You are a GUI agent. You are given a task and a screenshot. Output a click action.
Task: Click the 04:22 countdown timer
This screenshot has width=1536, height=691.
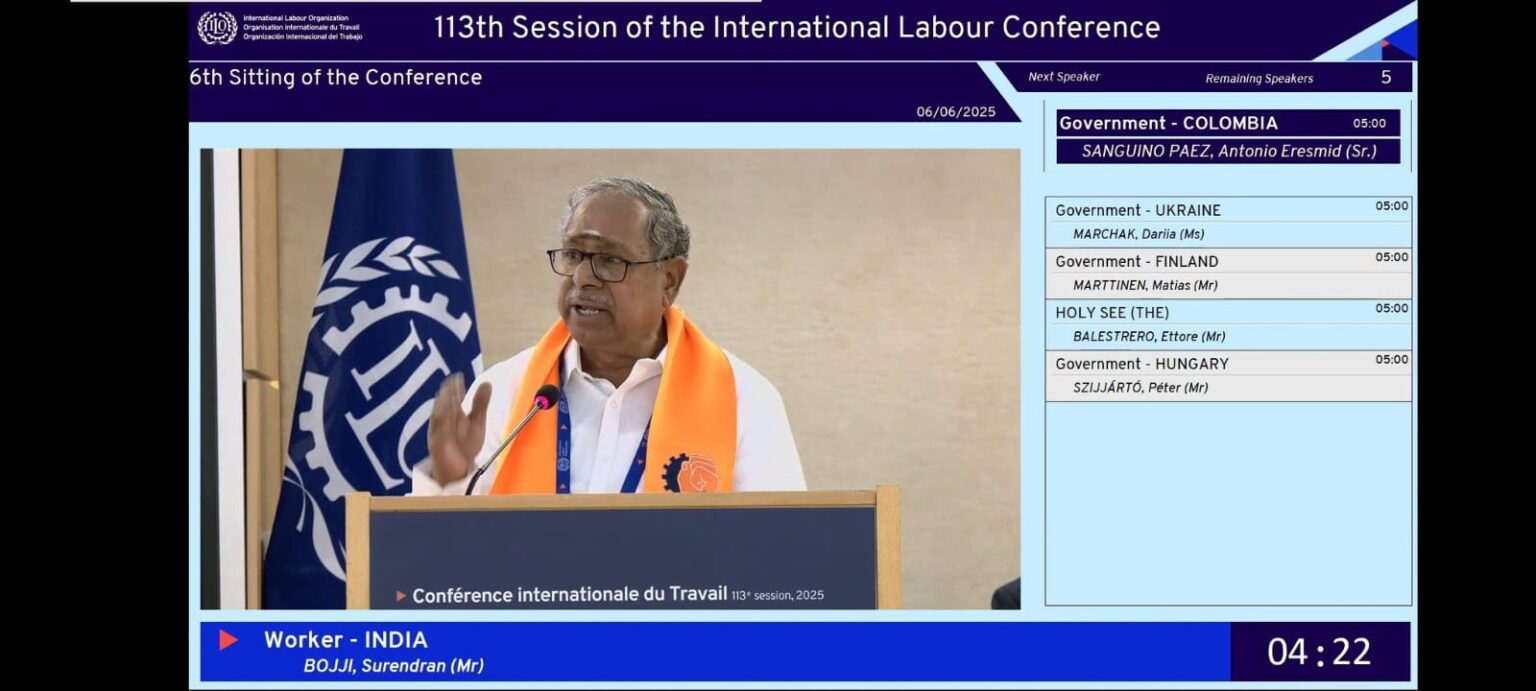[x=1319, y=652]
